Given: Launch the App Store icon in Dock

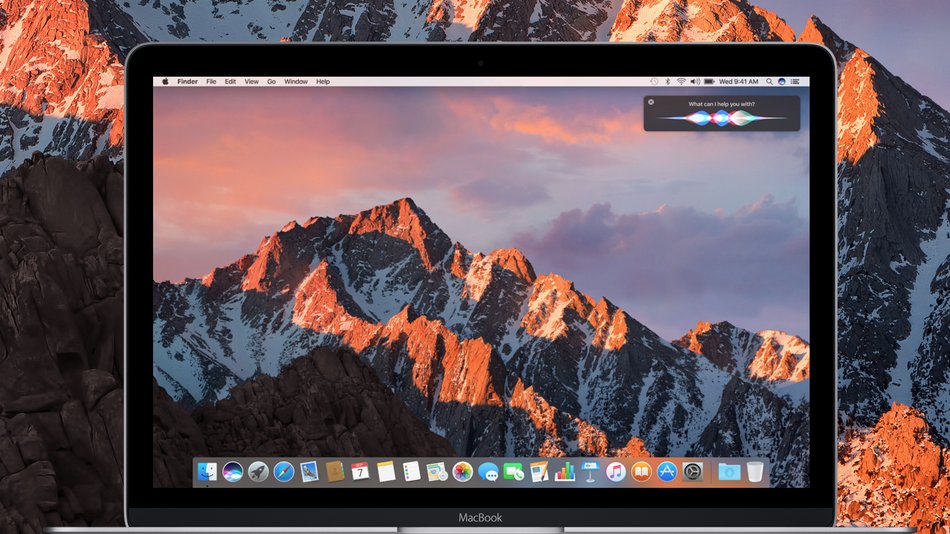Looking at the screenshot, I should coord(667,472).
